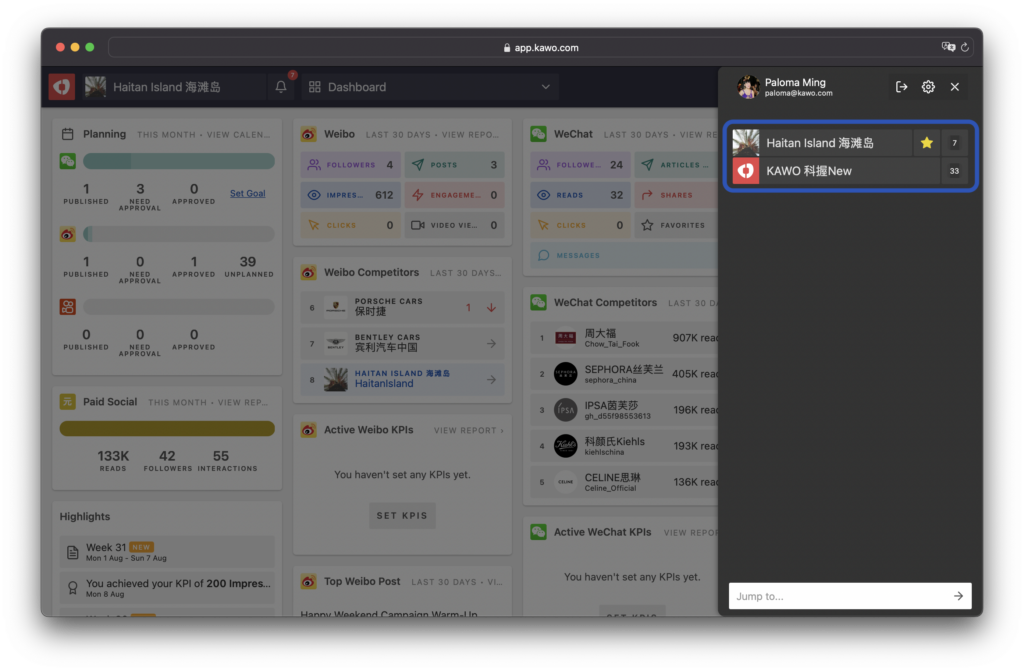Viewport: 1024px width, 671px height.
Task: Click the Weibo Followers metric tile
Action: click(351, 165)
